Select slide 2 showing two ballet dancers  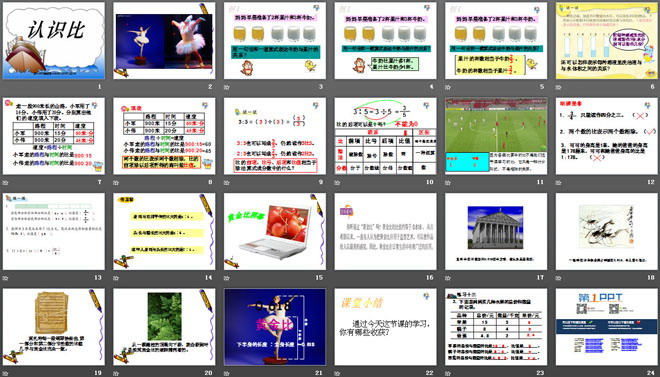[164, 41]
